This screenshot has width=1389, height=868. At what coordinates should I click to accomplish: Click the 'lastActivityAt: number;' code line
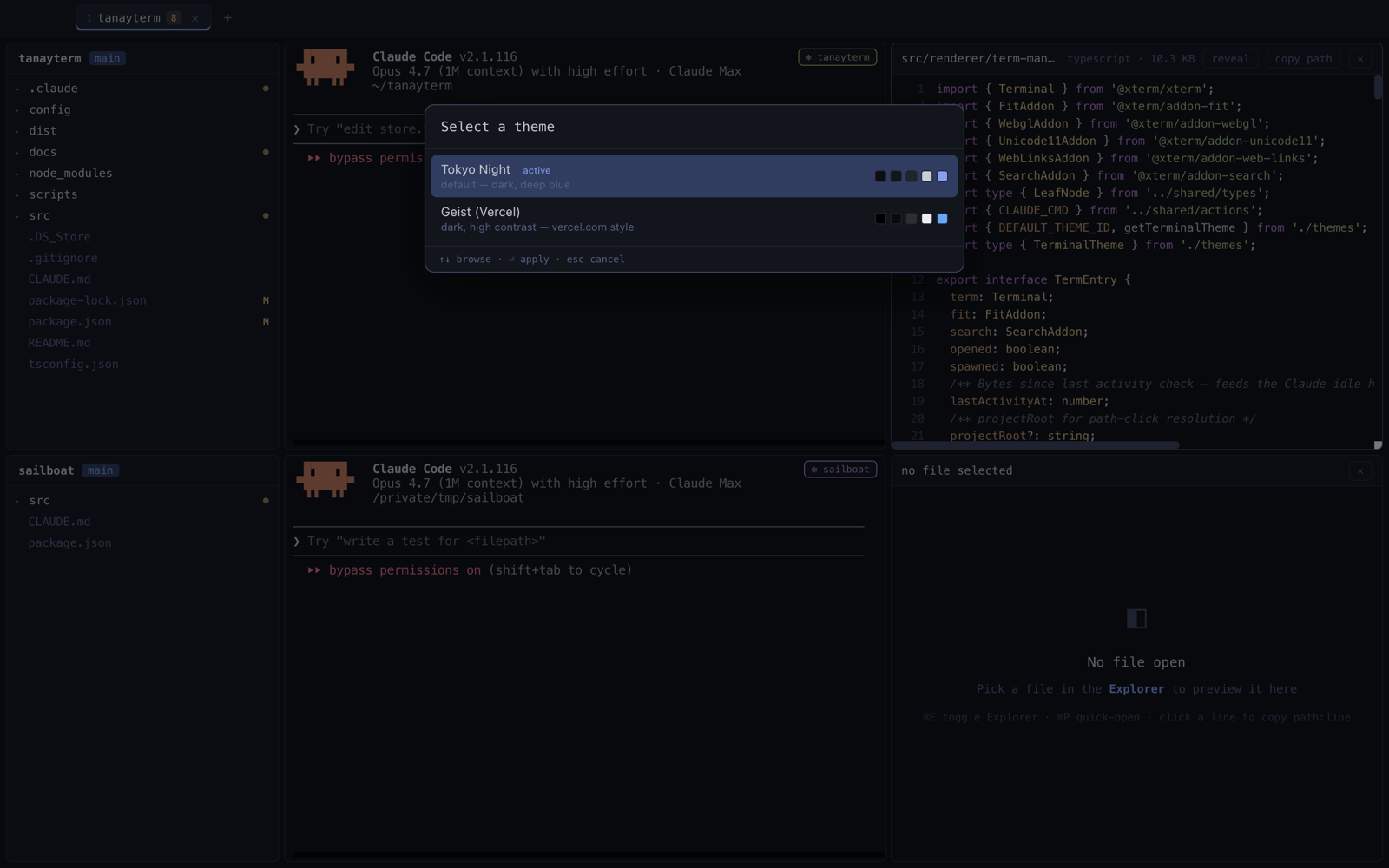[1028, 401]
